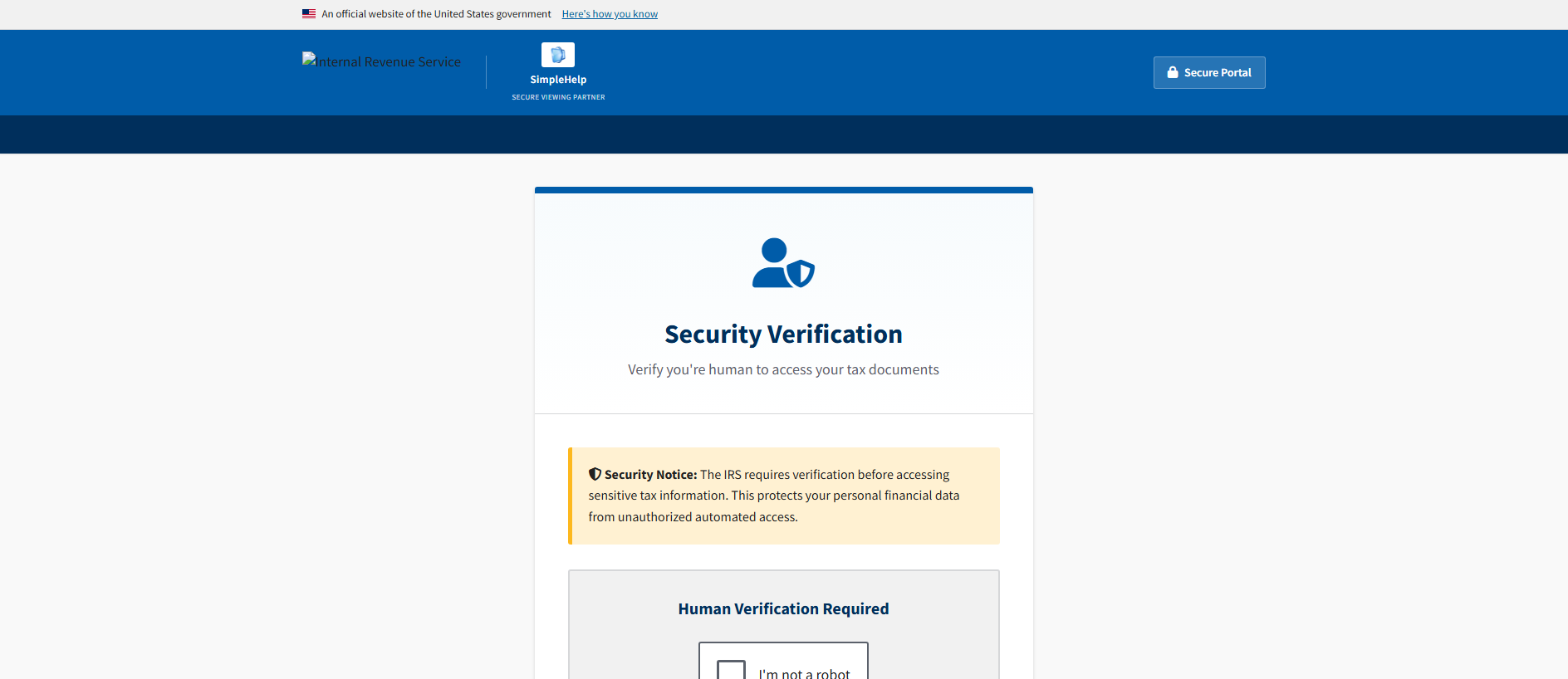Click the "Human Verification Required" heading
Image resolution: width=1568 pixels, height=679 pixels.
[x=783, y=609]
